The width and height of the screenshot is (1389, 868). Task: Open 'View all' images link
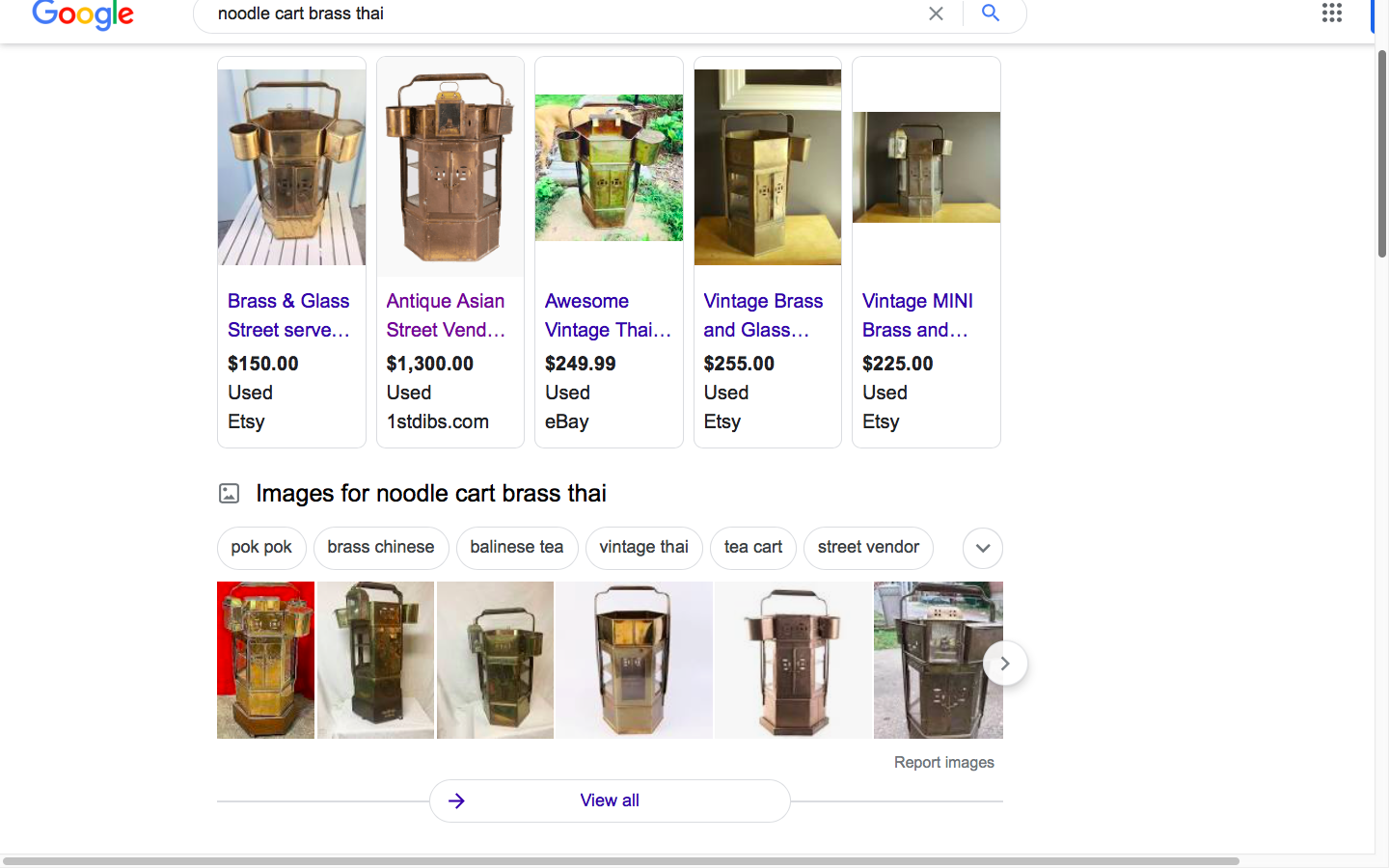tap(610, 800)
